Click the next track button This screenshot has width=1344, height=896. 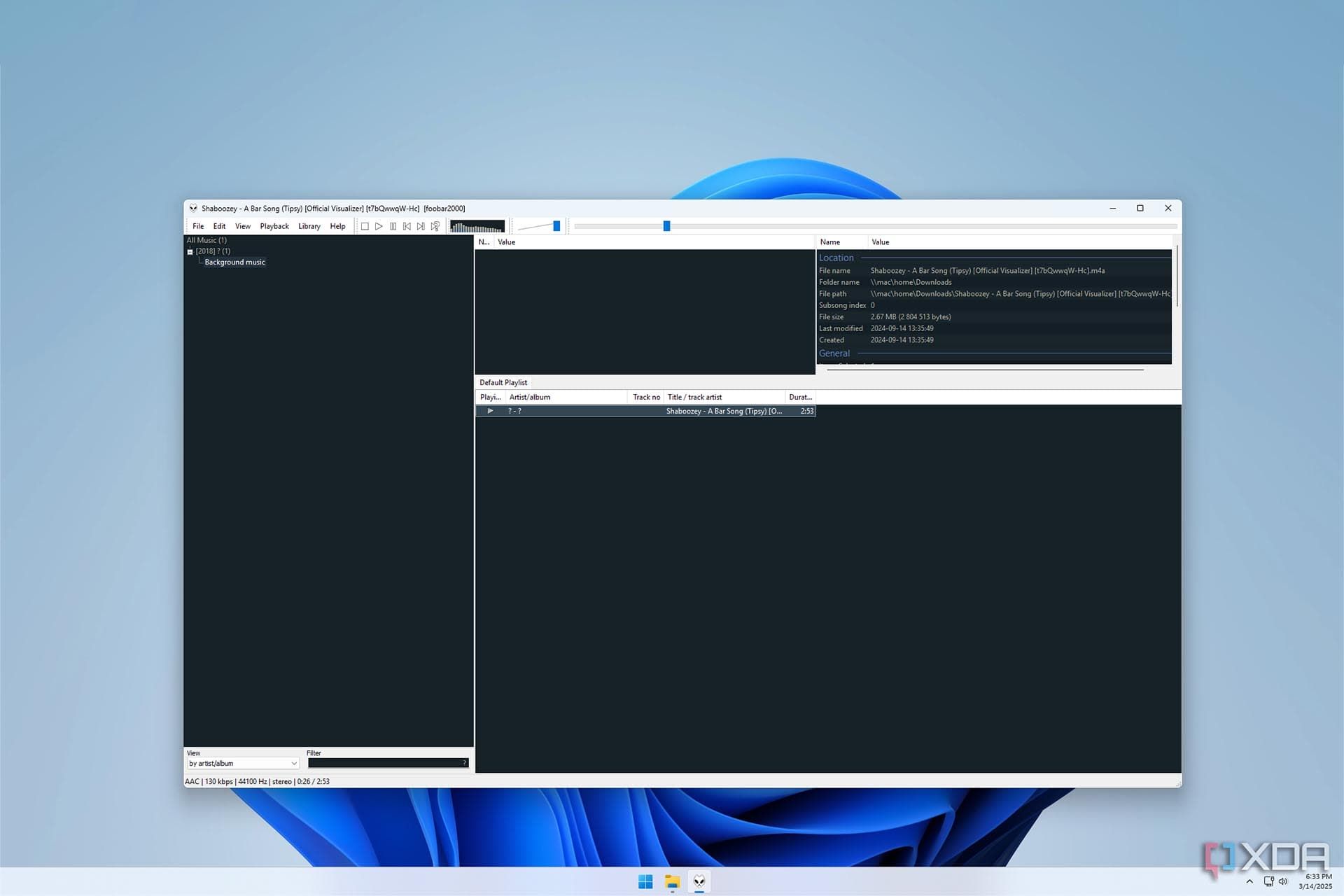pos(421,226)
